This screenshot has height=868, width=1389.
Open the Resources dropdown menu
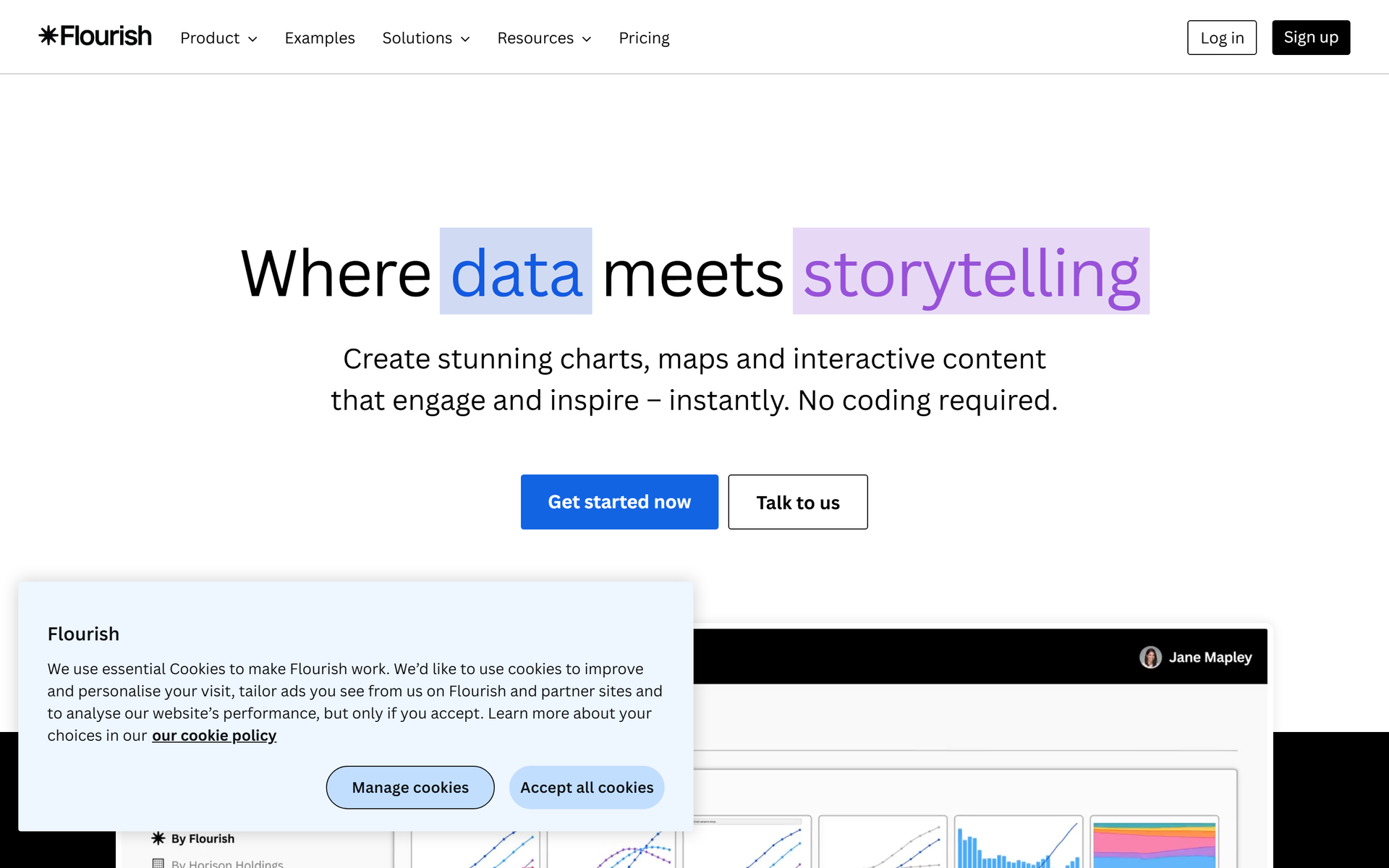(x=544, y=38)
